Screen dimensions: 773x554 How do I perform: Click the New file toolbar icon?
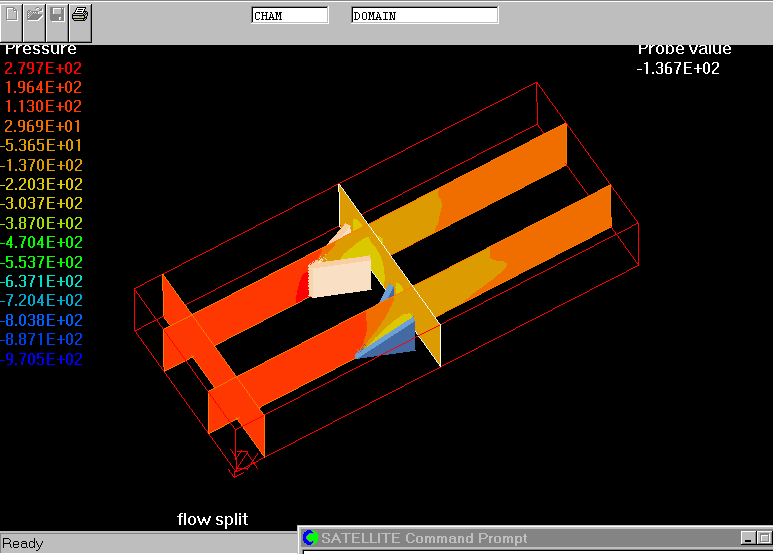pyautogui.click(x=13, y=15)
